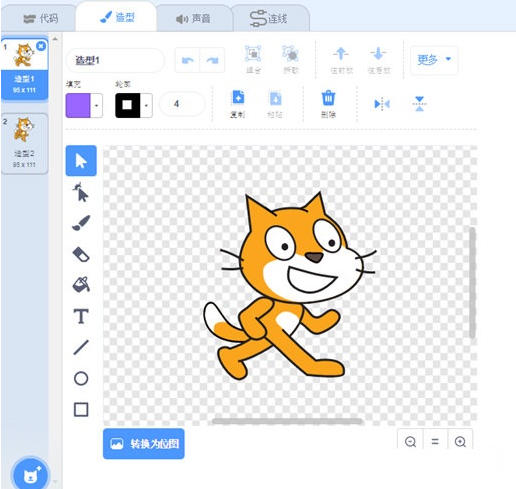This screenshot has height=489, width=516.
Task: Click the Copy icon
Action: tap(238, 104)
